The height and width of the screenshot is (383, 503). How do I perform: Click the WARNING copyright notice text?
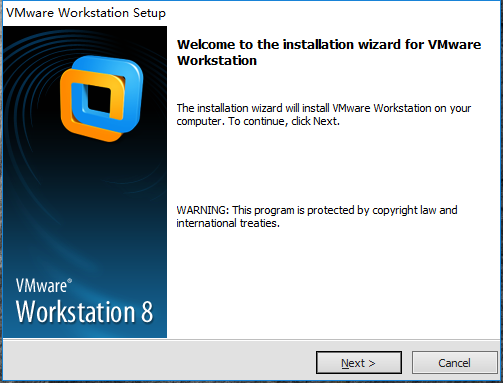(317, 216)
